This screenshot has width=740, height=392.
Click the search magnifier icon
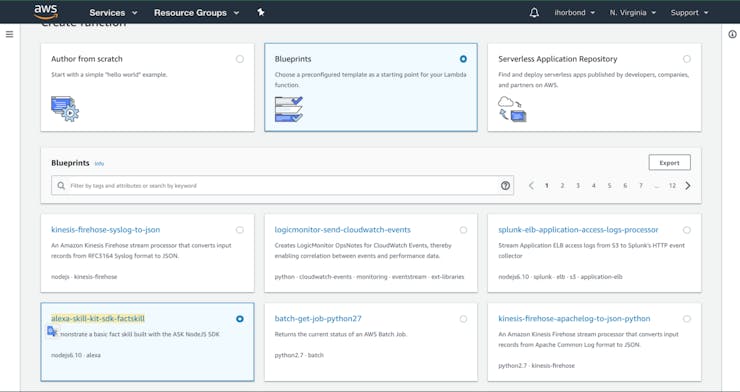[61, 186]
